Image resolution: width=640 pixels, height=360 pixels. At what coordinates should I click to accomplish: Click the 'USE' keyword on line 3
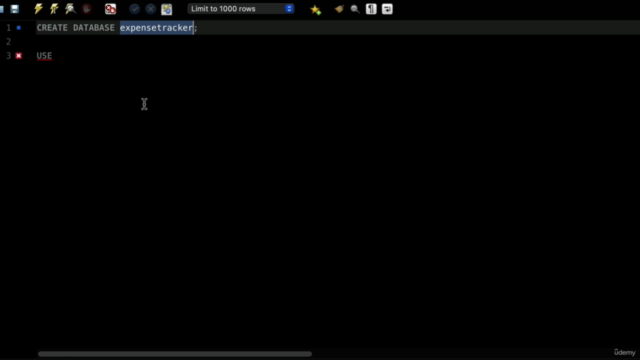pyautogui.click(x=44, y=56)
